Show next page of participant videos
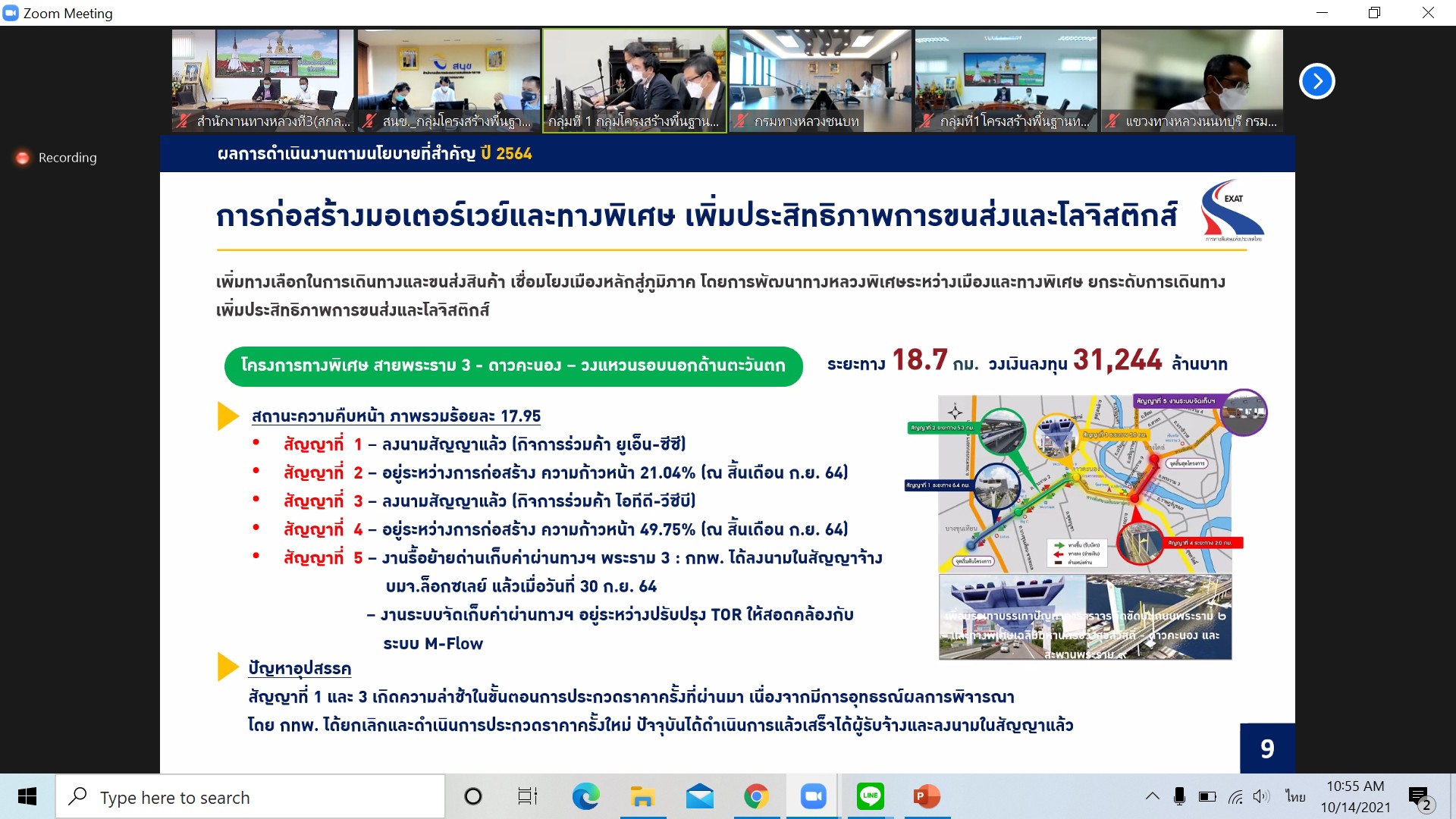Viewport: 1456px width, 819px height. [x=1316, y=81]
